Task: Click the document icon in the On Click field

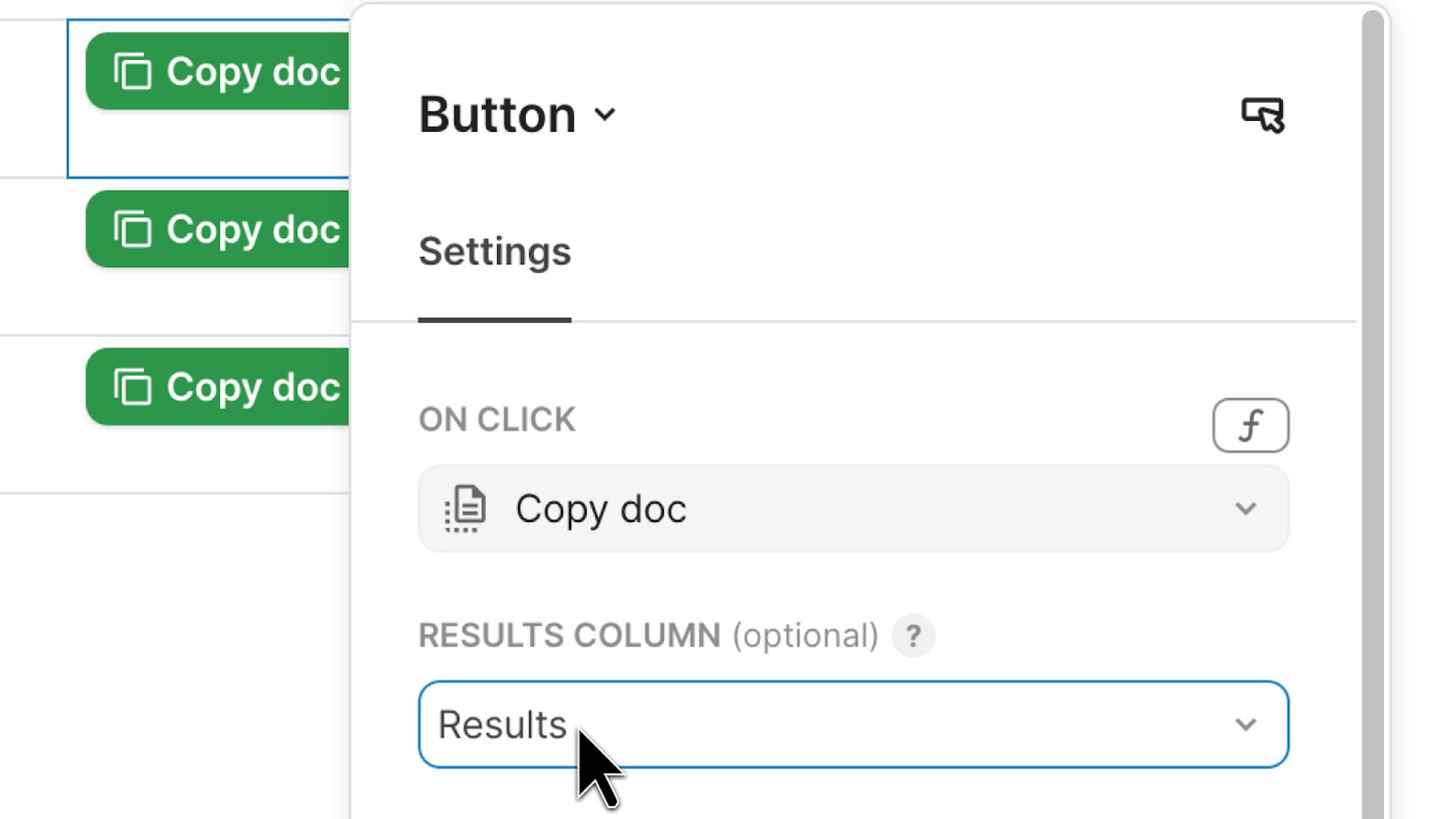Action: [466, 509]
